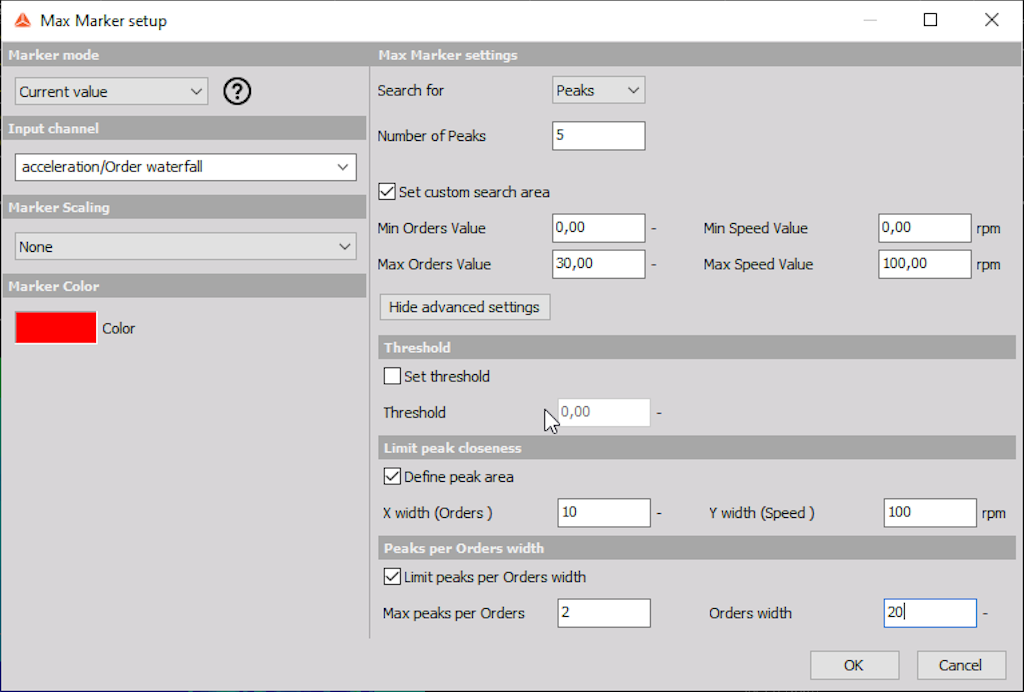Viewport: 1024px width, 692px height.
Task: Click the disabled Threshold value field
Action: (603, 413)
